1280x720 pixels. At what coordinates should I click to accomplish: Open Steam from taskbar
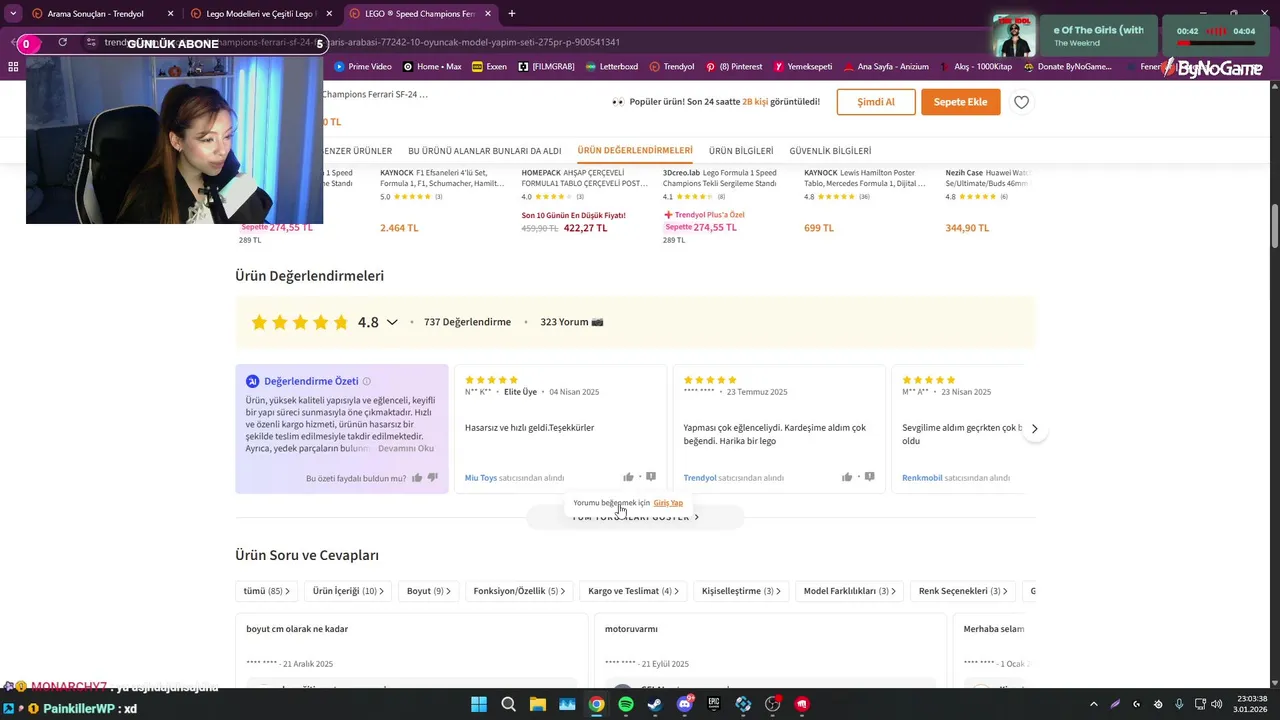(x=655, y=704)
